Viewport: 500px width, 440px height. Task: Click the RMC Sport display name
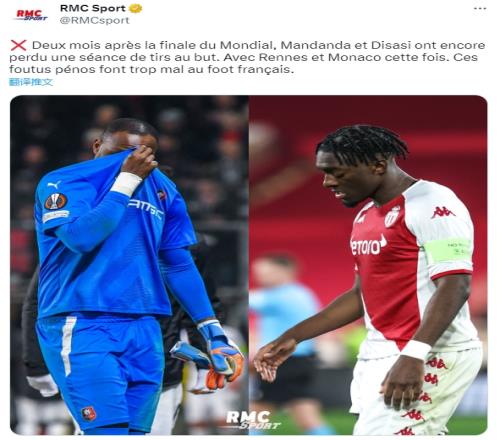click(x=93, y=8)
